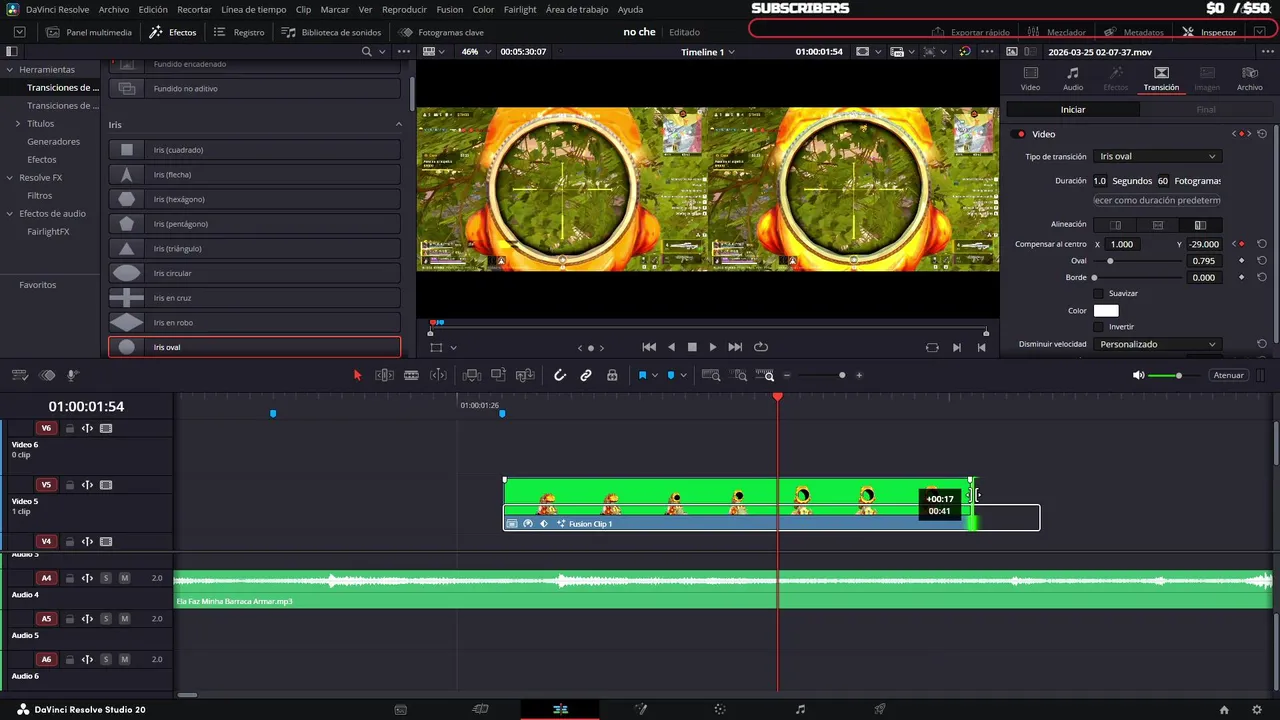Switch to the Video inspector tab
This screenshot has height=720, width=1280.
point(1030,79)
